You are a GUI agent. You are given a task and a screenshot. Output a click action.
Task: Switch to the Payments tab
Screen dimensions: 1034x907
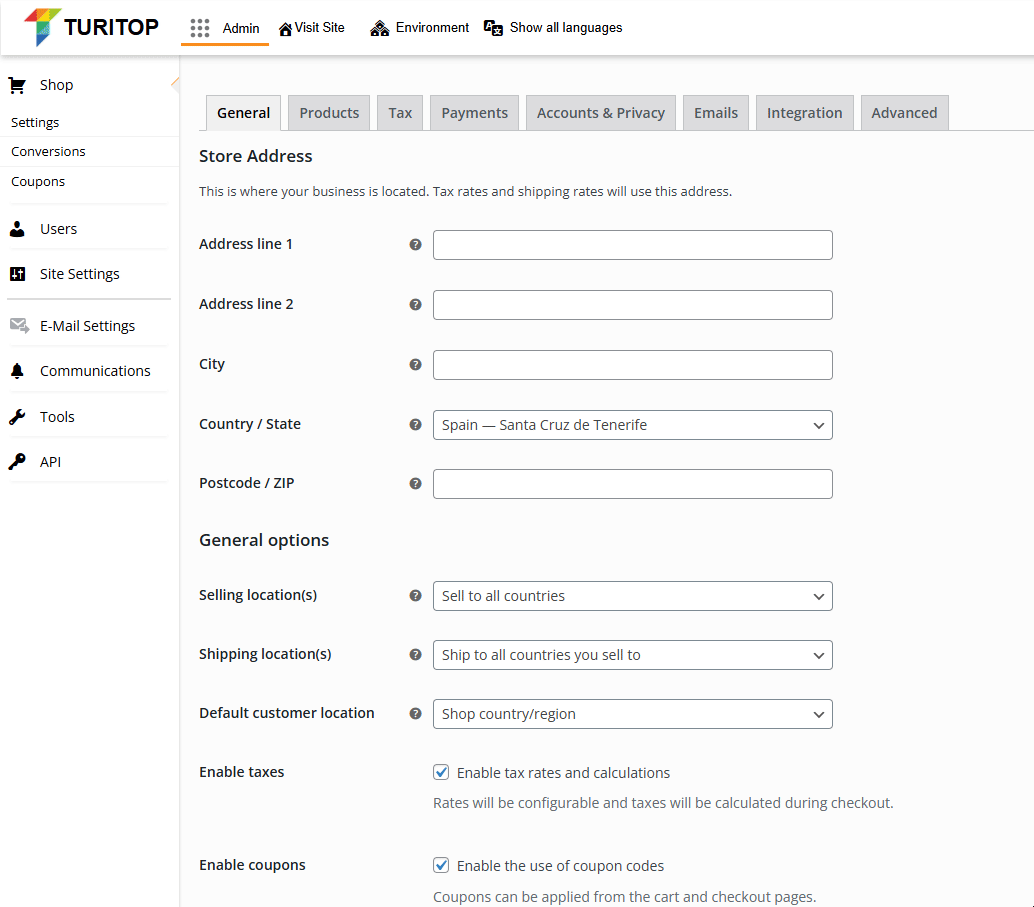[474, 113]
